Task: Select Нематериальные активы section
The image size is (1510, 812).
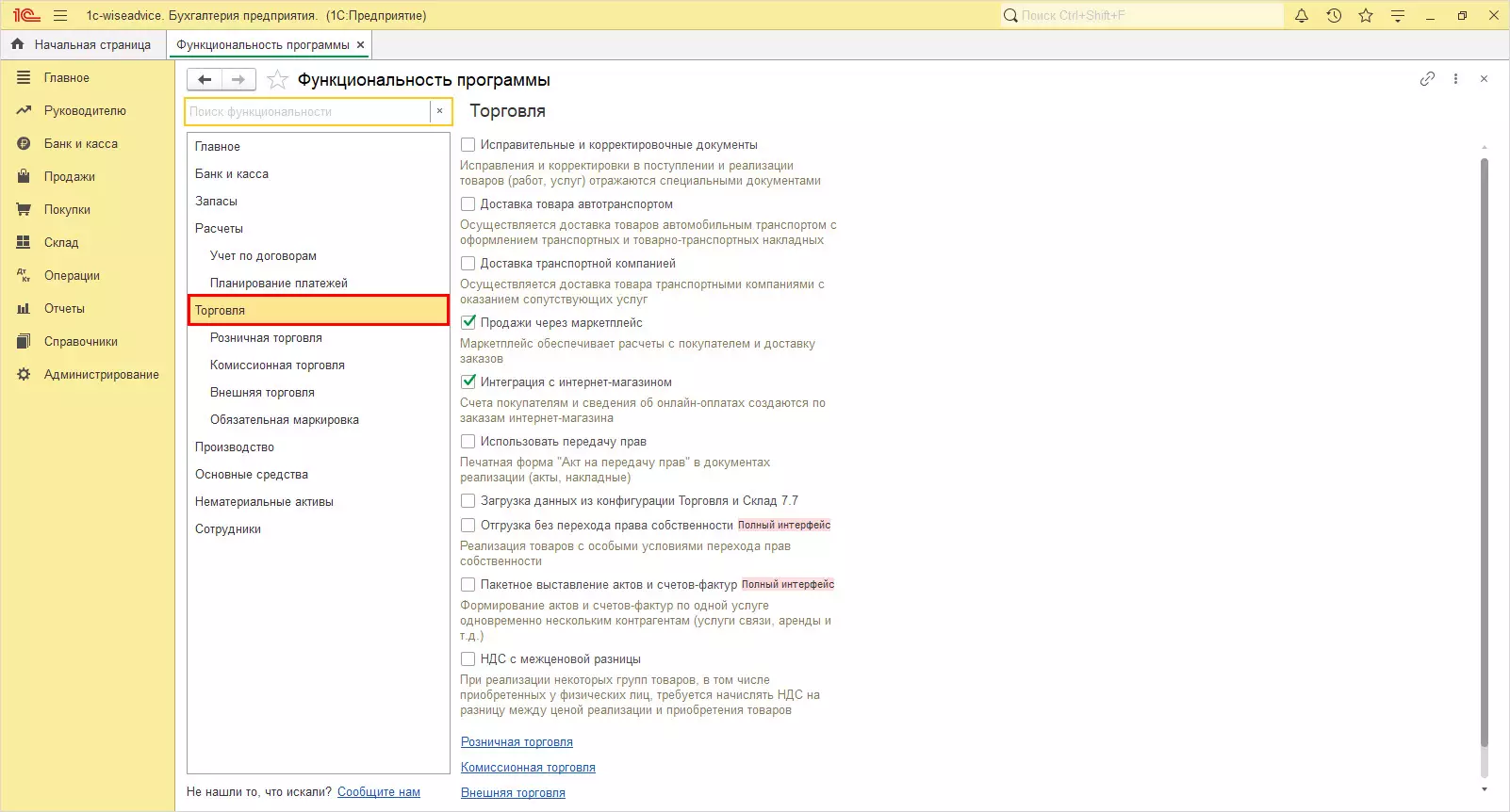Action: pos(319,501)
